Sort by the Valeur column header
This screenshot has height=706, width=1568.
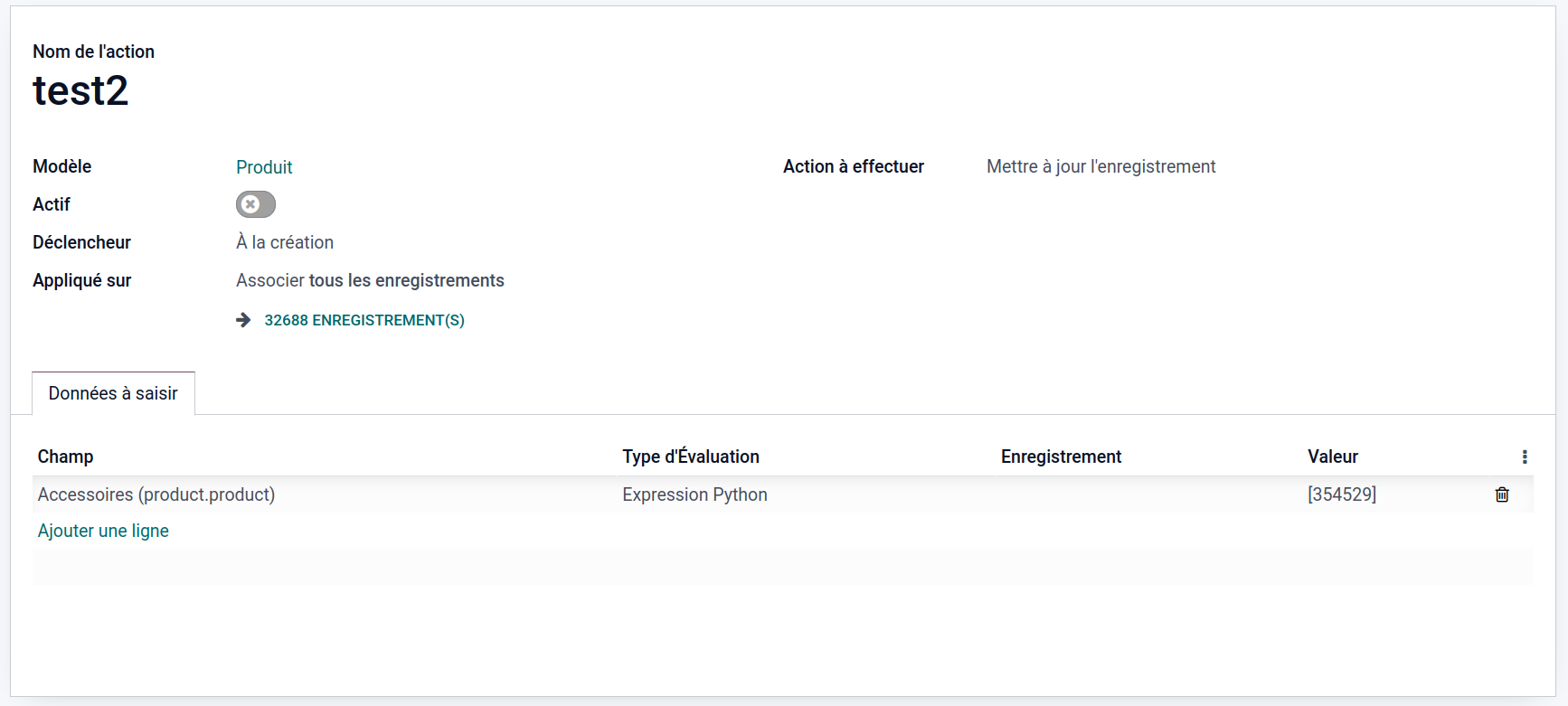[x=1332, y=457]
